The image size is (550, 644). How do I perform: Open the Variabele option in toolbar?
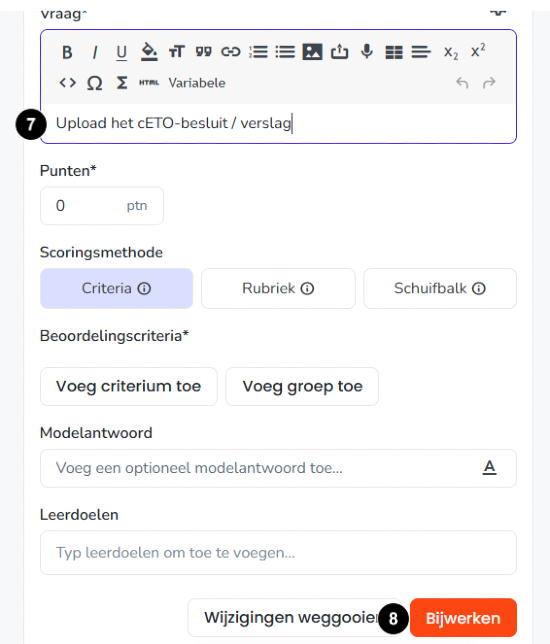tap(197, 83)
